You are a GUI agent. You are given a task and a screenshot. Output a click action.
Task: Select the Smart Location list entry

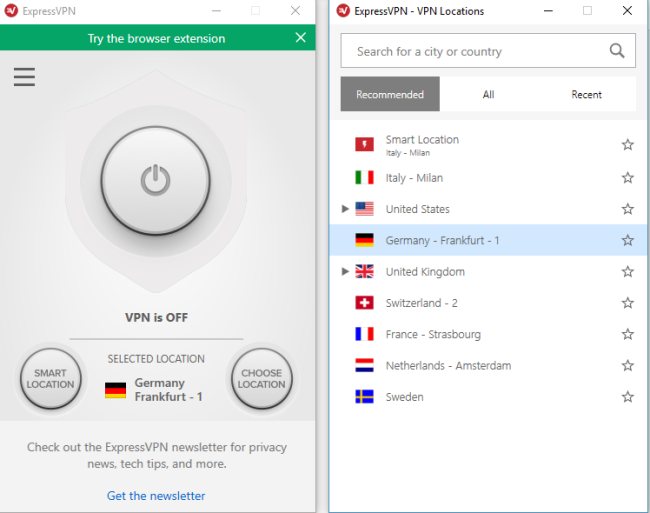422,145
